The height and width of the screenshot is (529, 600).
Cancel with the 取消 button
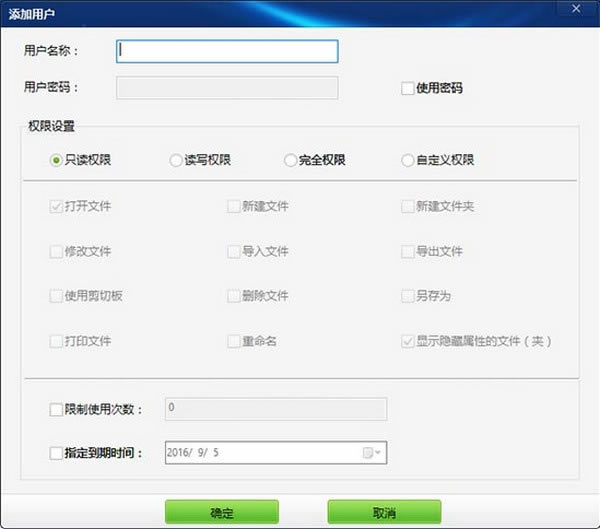[384, 512]
